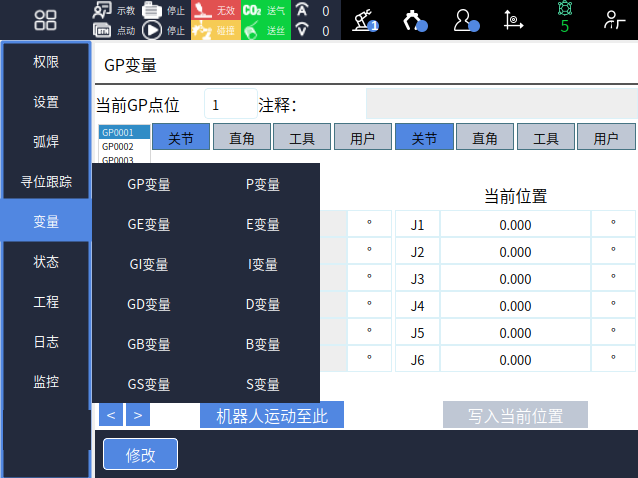Viewport: 638px width, 478px height.
Task: Click the play/stop circular icon
Action: tap(152, 30)
